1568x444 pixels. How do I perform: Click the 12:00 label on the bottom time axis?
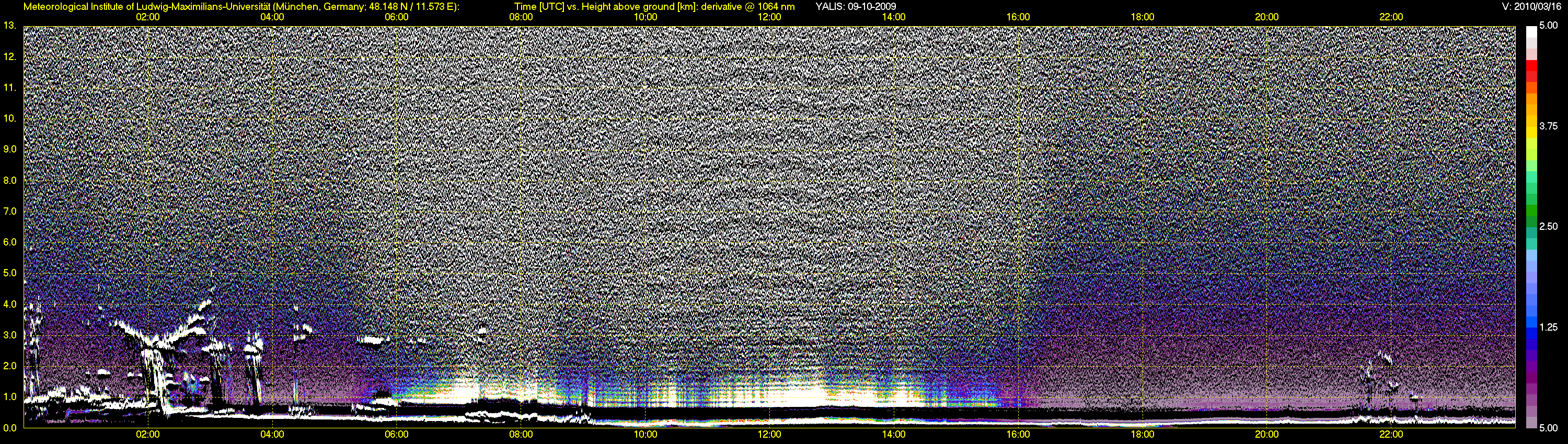[769, 434]
